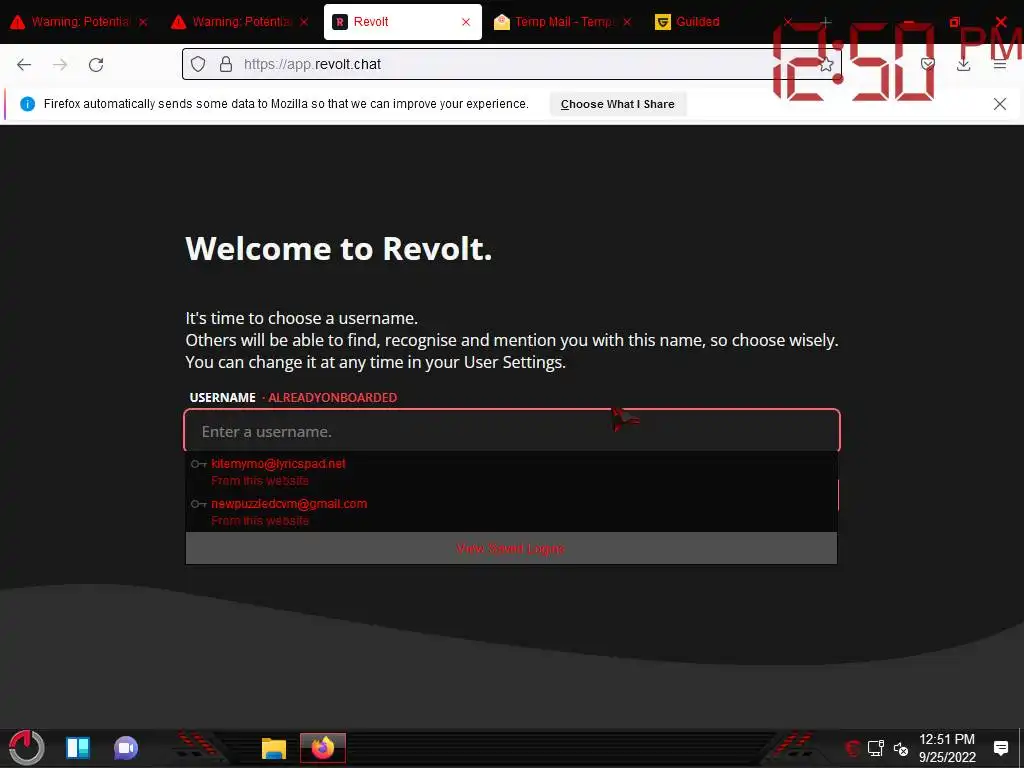Open tracking protection shield icon

pyautogui.click(x=198, y=64)
